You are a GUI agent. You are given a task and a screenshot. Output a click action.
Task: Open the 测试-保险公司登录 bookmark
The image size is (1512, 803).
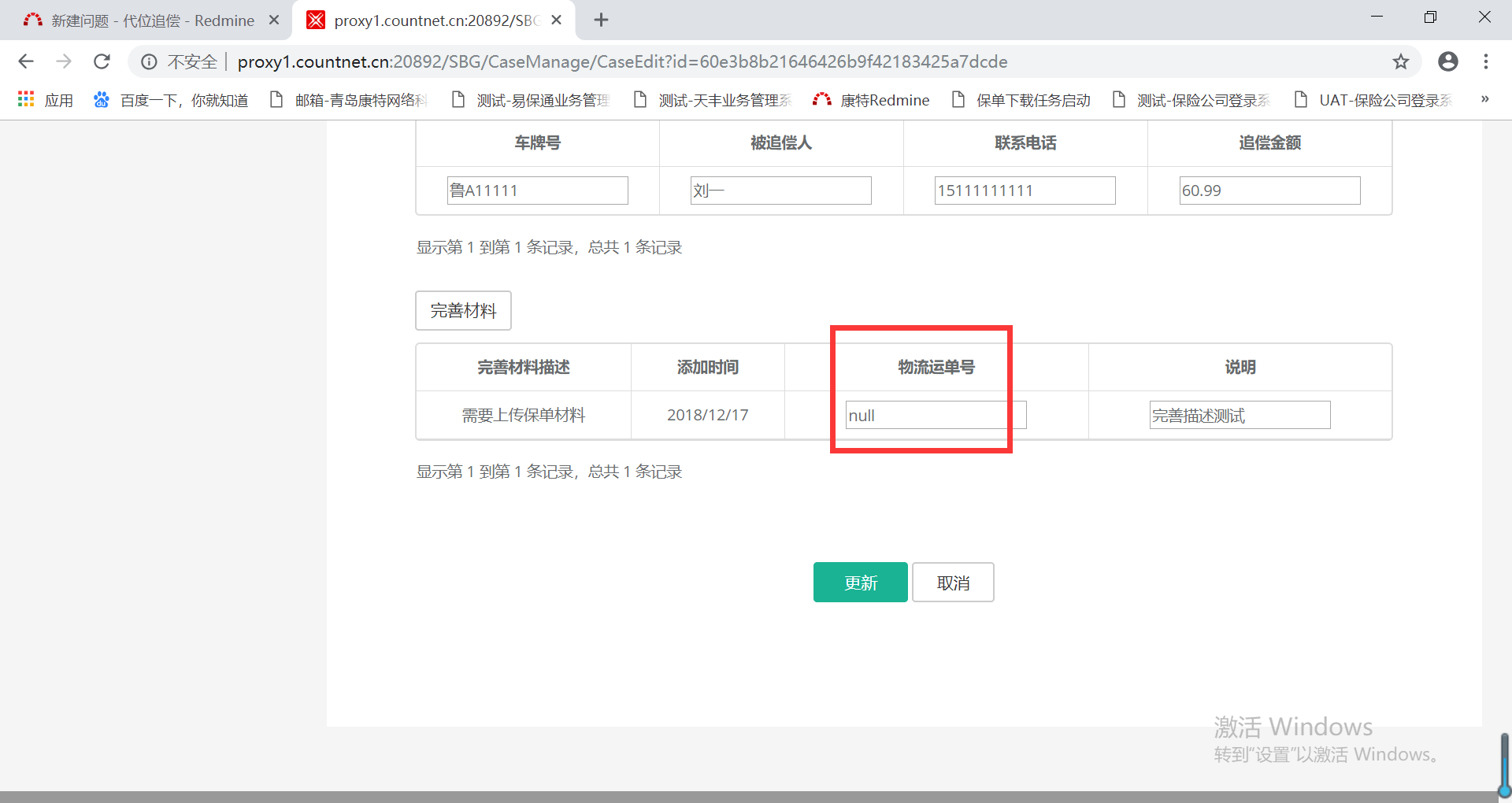pyautogui.click(x=1191, y=100)
